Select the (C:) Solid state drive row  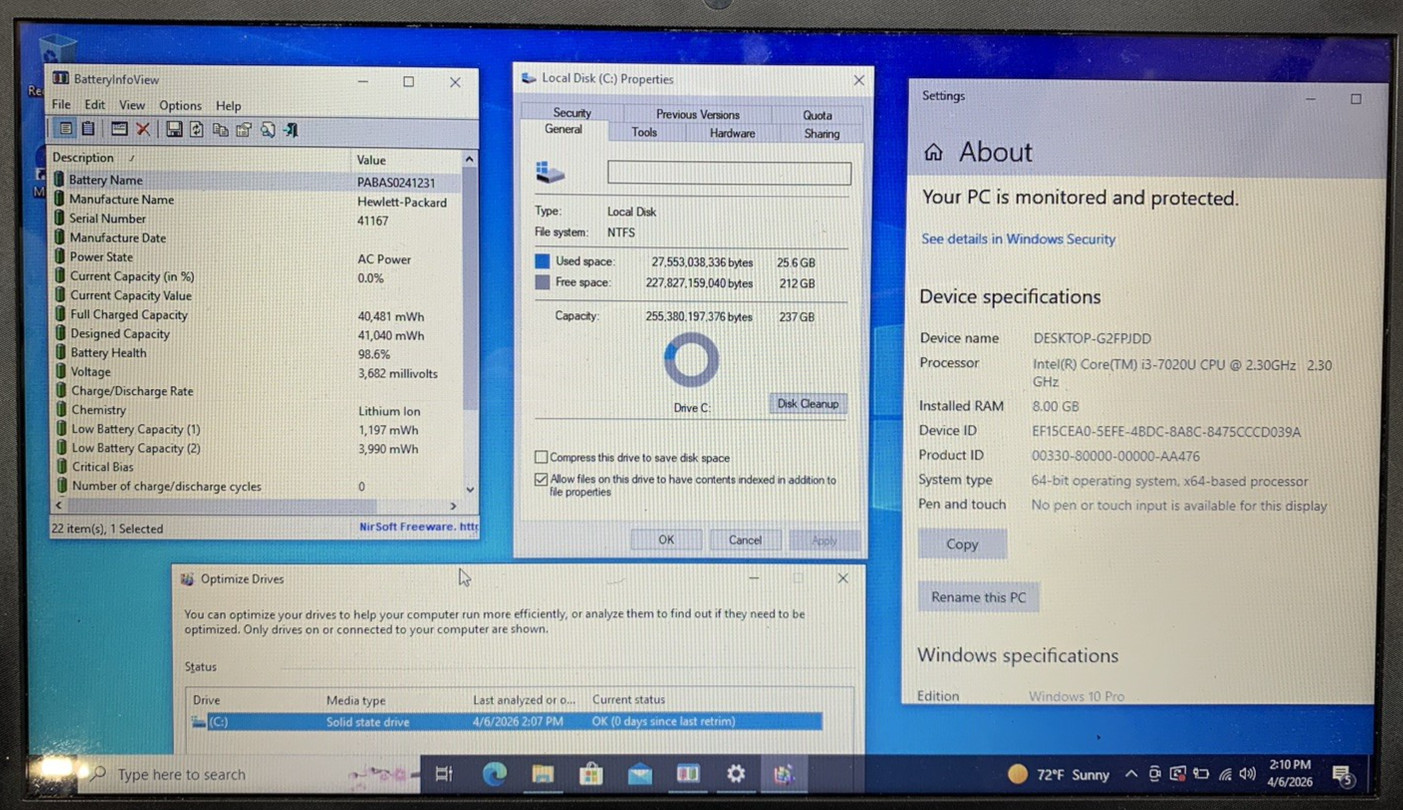[x=505, y=721]
